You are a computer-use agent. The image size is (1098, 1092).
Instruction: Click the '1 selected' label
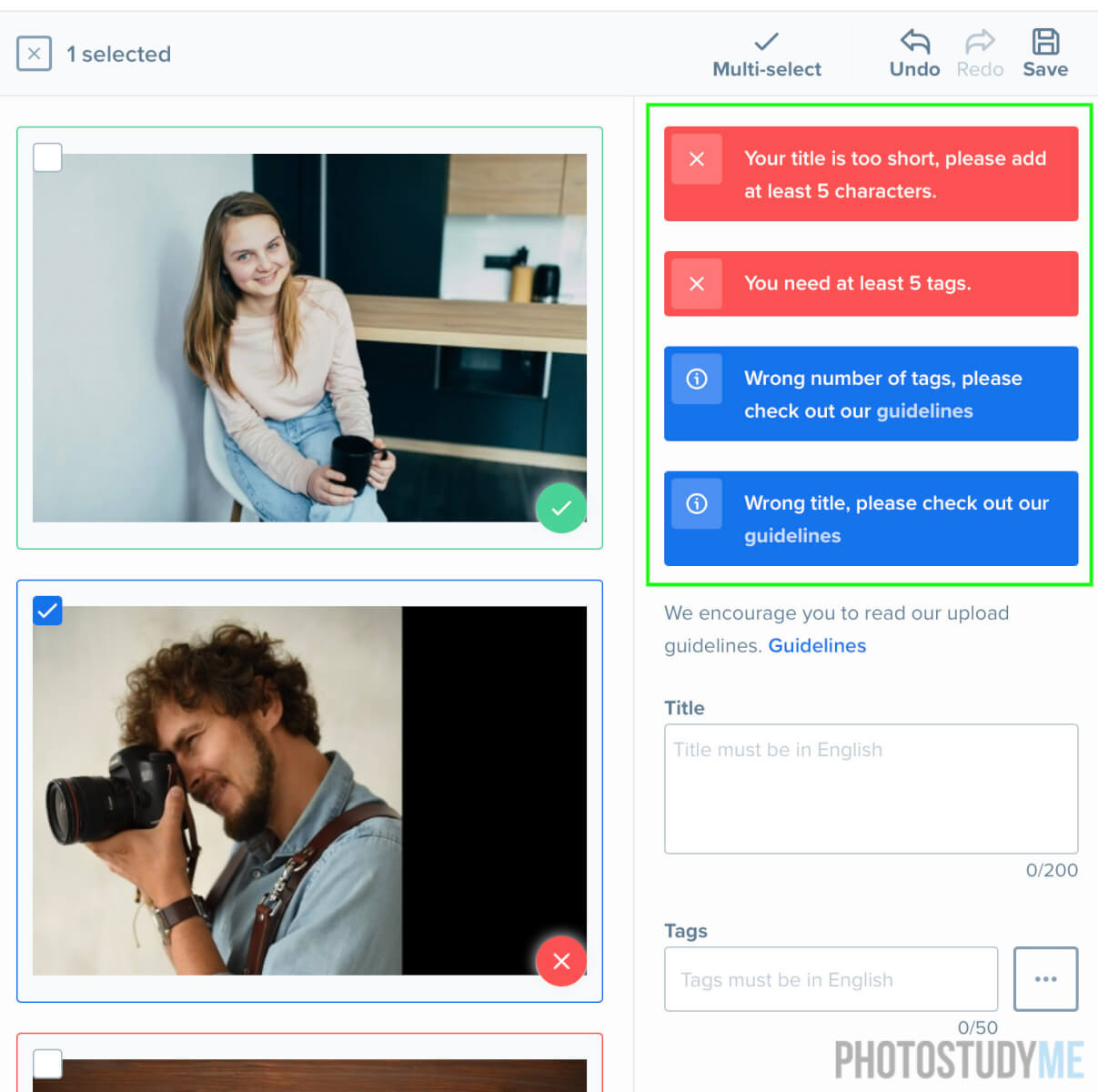pos(118,55)
